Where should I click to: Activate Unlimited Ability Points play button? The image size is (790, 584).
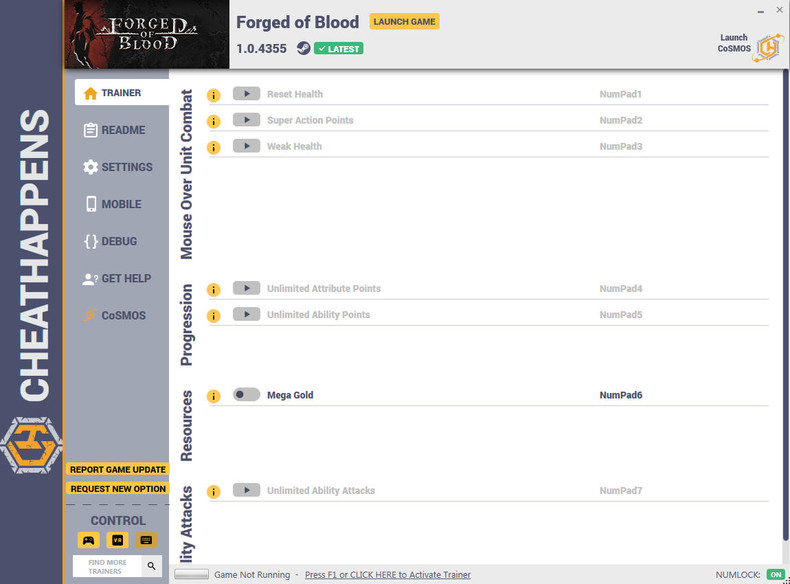(246, 314)
